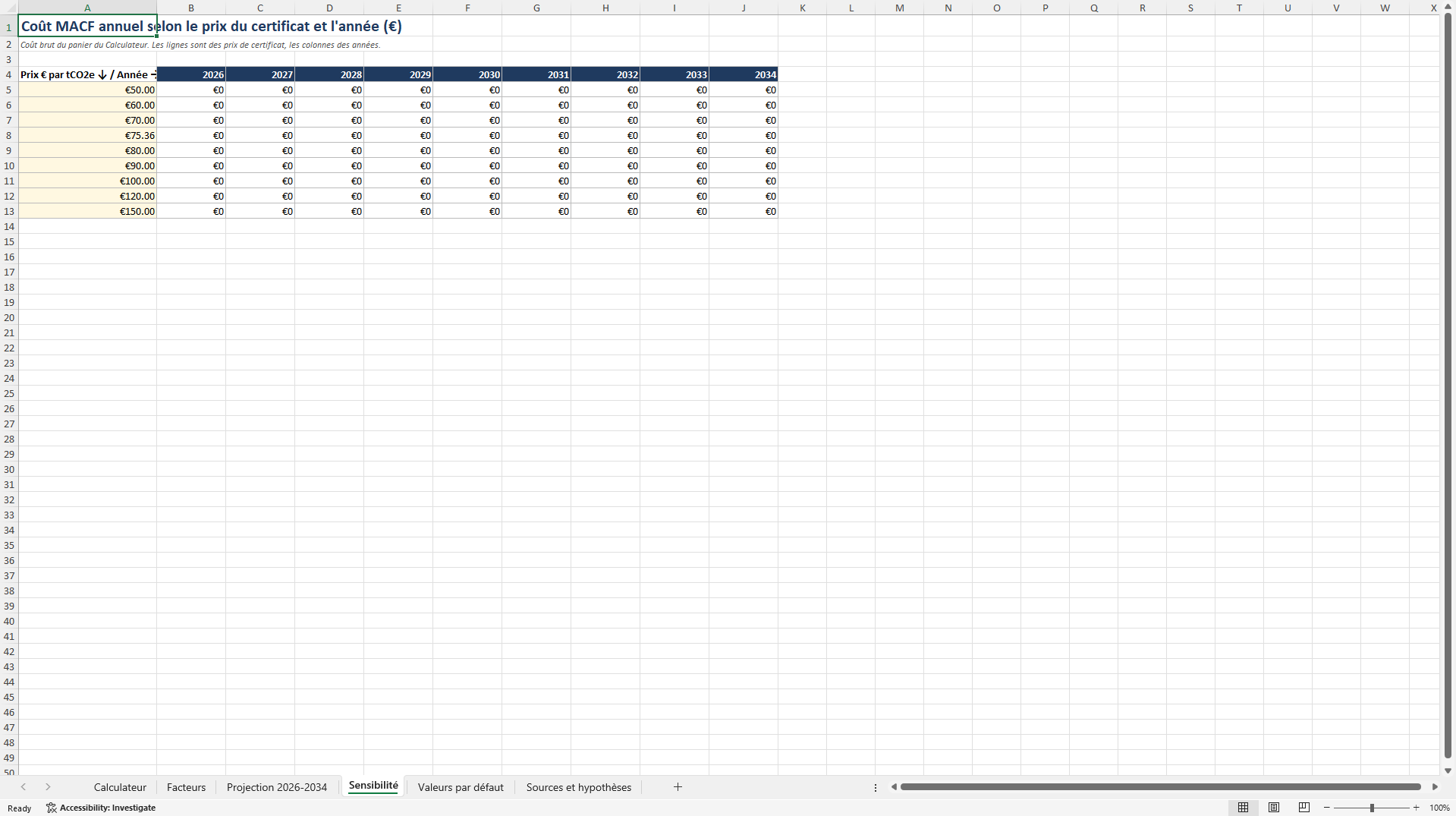Select the subtitle cell Coût brut du panier

click(87, 45)
